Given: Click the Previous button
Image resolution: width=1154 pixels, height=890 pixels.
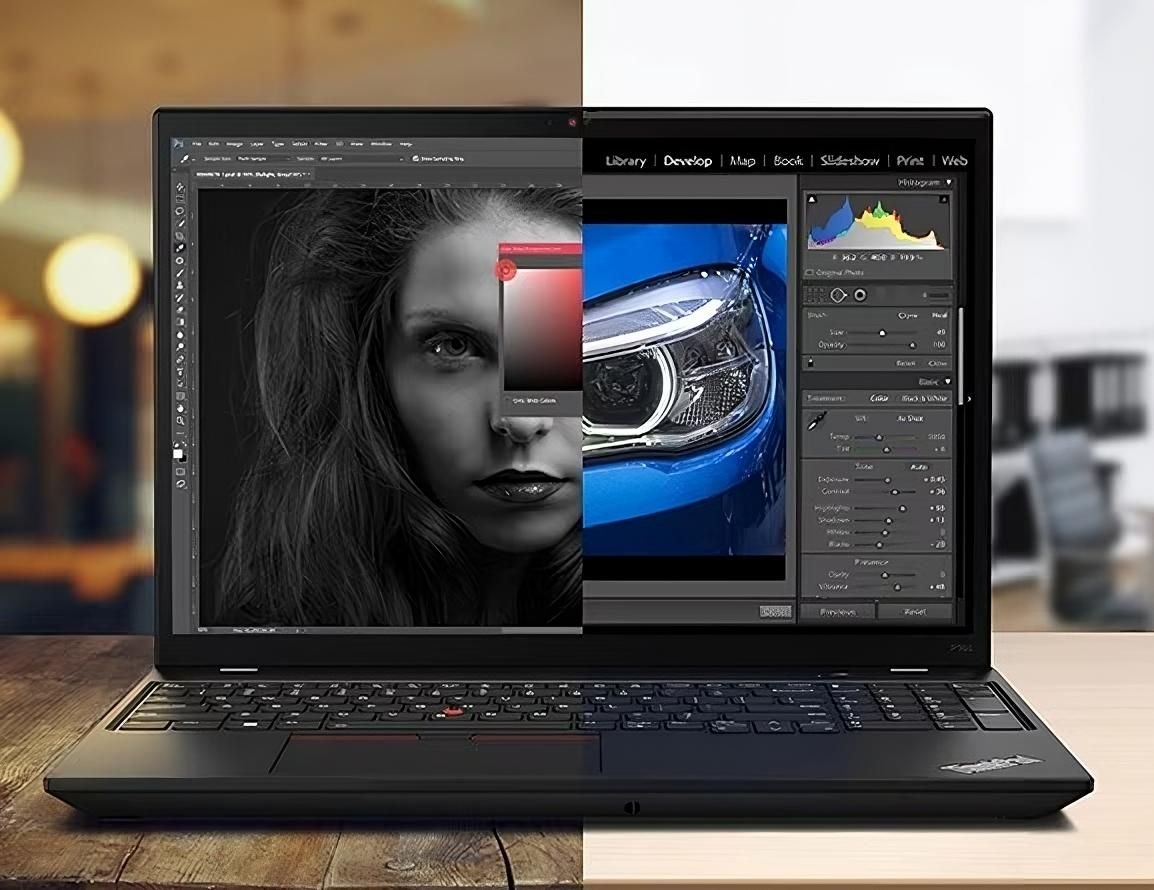Looking at the screenshot, I should point(838,612).
